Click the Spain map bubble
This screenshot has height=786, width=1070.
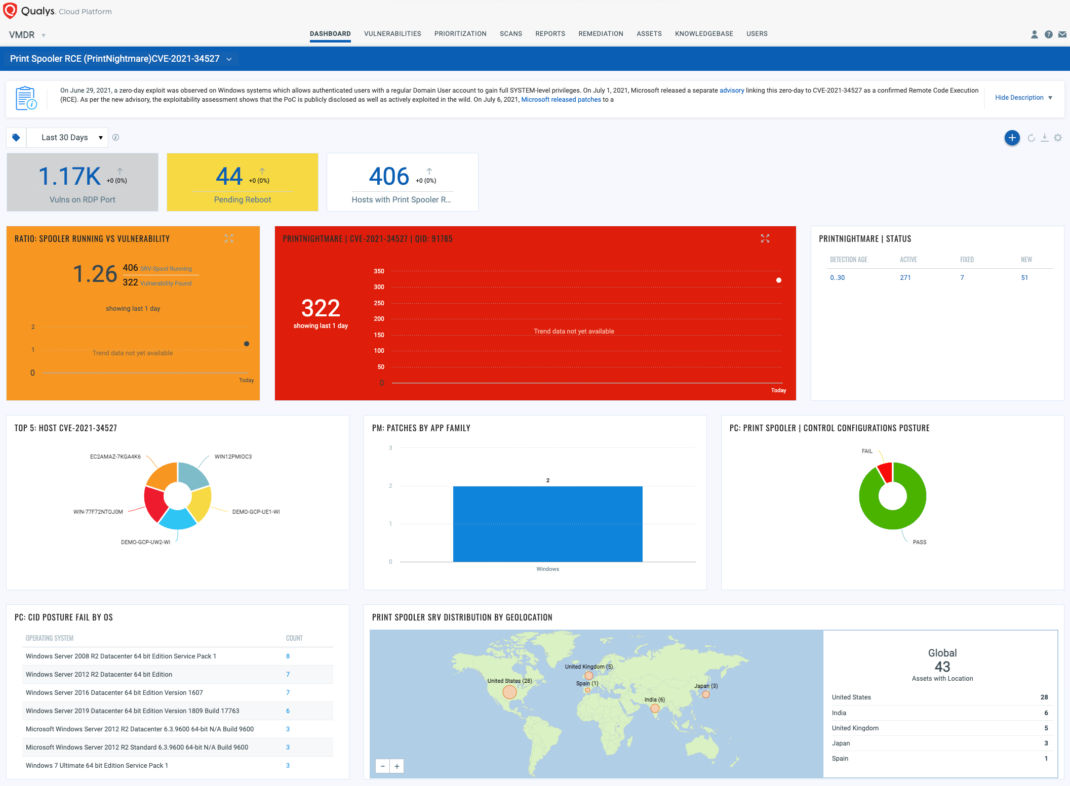(x=587, y=690)
